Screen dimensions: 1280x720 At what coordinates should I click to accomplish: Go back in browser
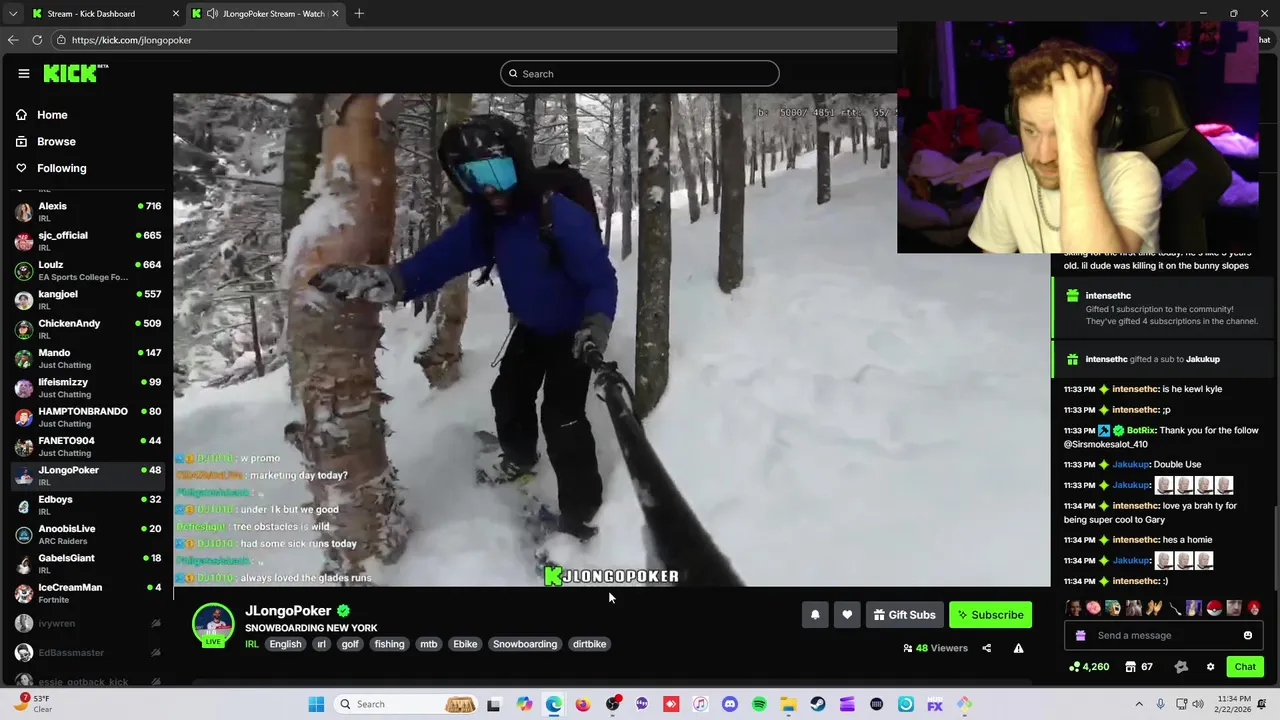(12, 40)
